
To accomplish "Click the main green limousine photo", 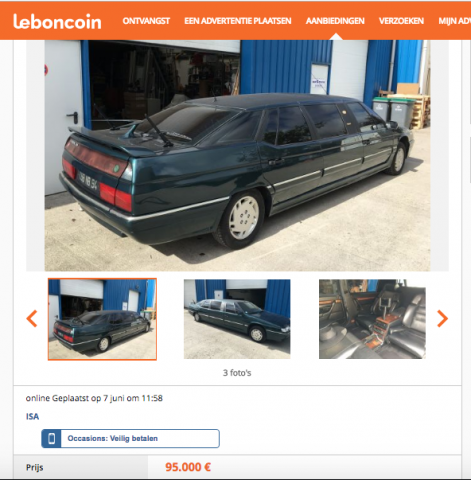I will [237, 155].
